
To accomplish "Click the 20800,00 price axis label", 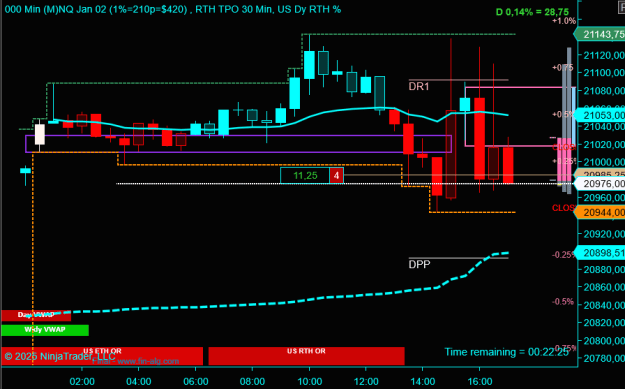I will click(604, 341).
